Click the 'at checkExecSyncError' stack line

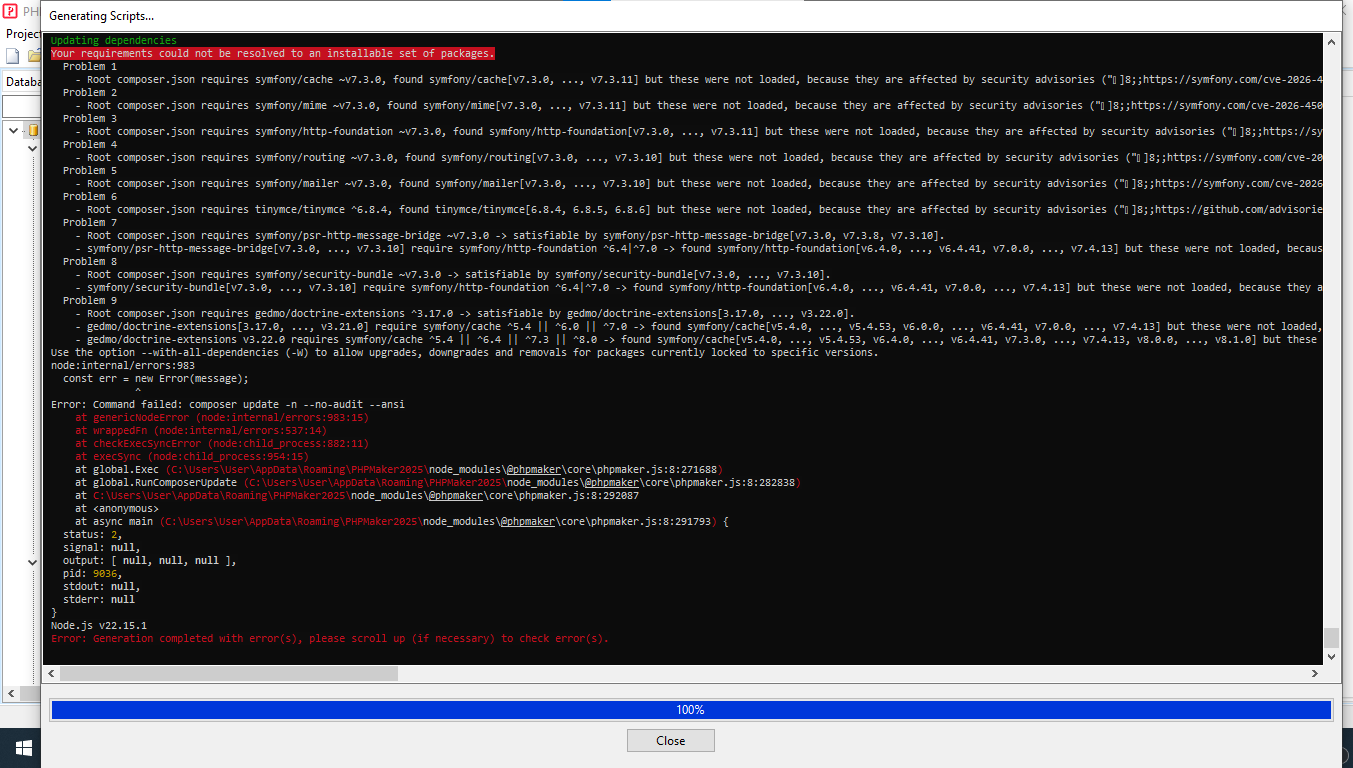[222, 443]
